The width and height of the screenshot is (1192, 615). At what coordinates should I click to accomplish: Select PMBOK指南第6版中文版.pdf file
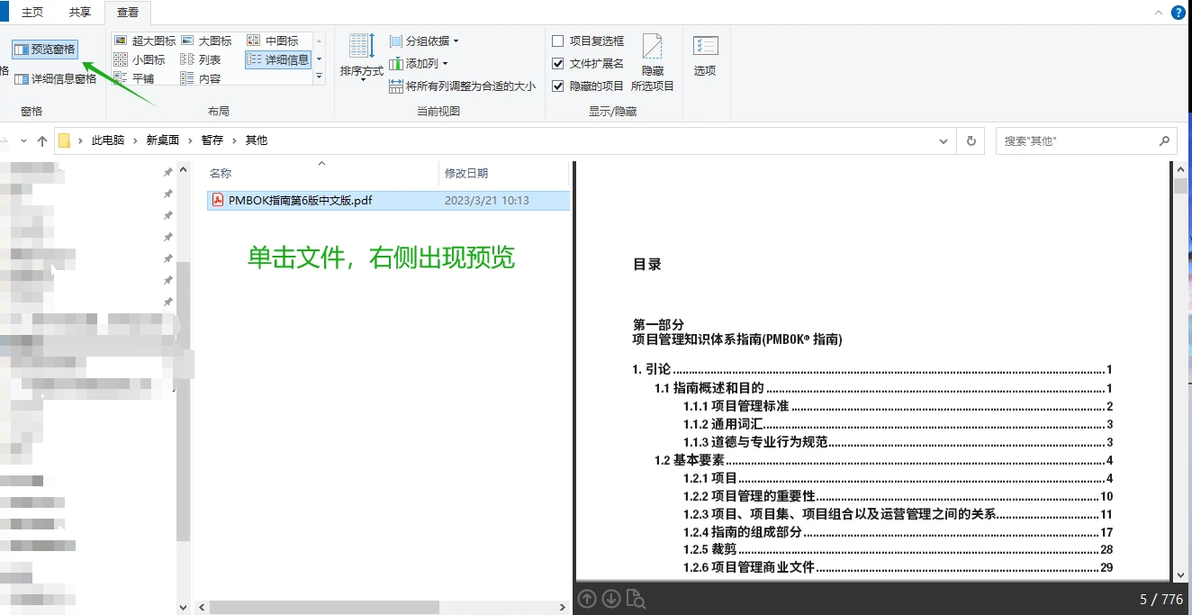[388, 201]
